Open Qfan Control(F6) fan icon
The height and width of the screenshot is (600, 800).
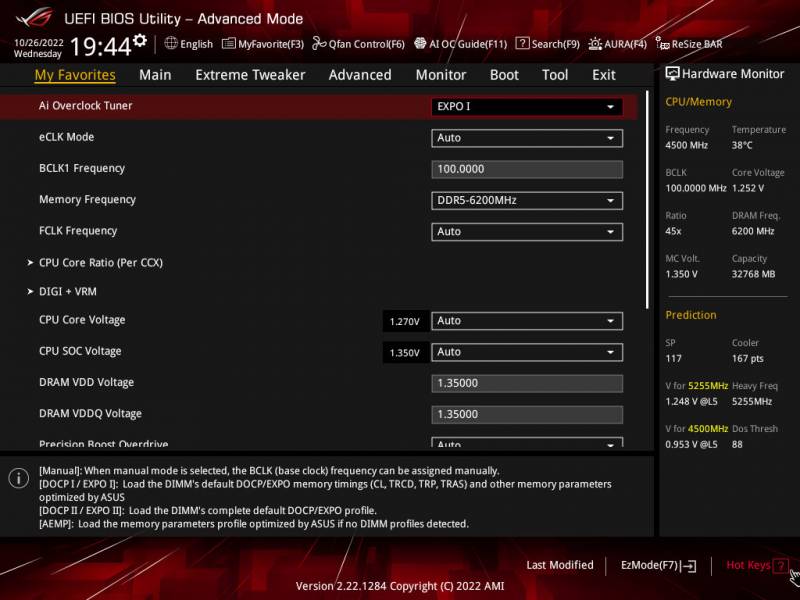click(x=319, y=43)
